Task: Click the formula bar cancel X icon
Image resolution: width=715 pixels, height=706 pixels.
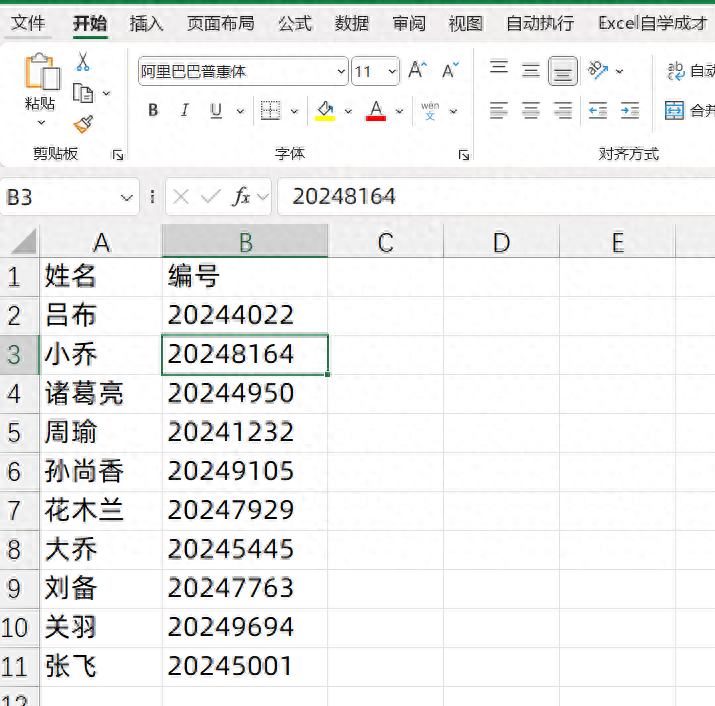Action: [x=181, y=197]
